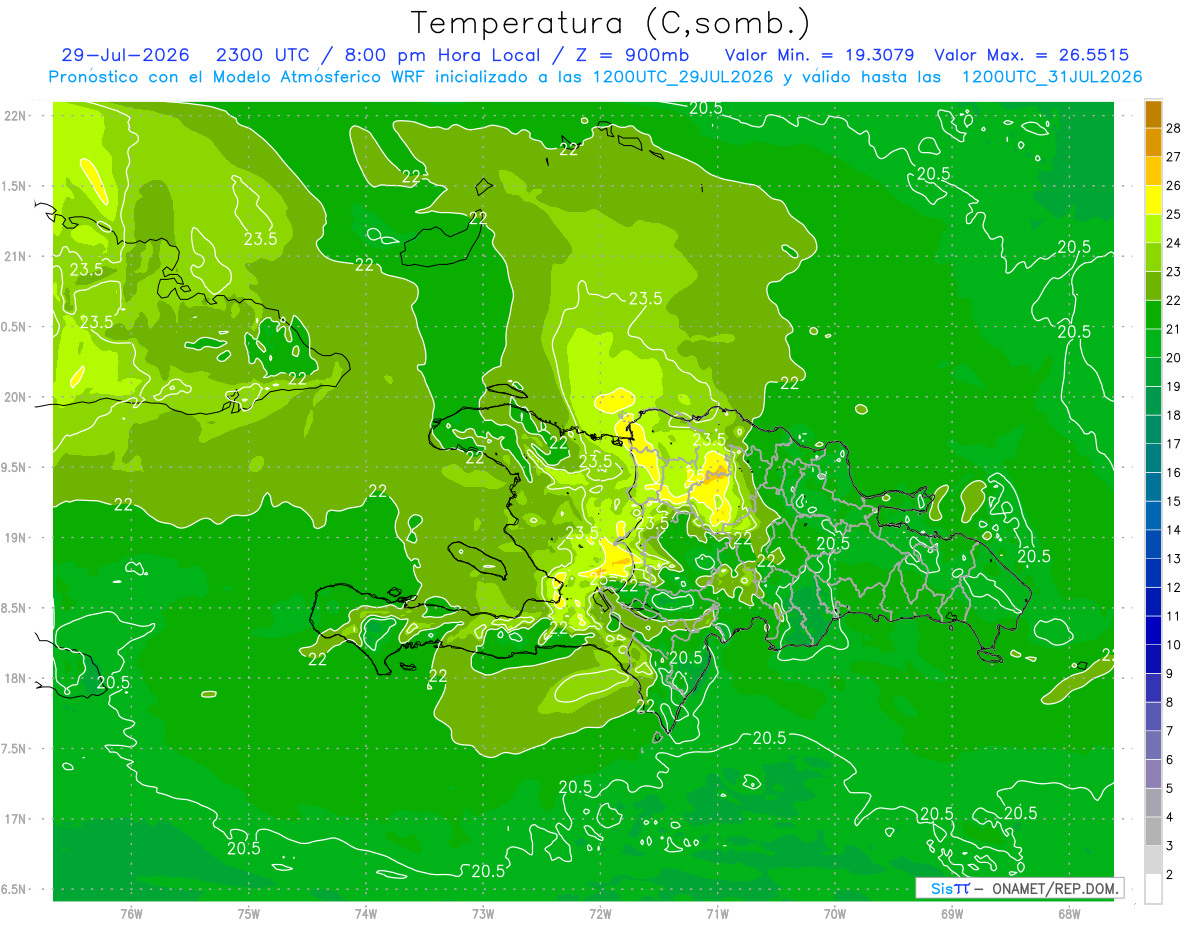The height and width of the screenshot is (927, 1200).
Task: Click the "2300 UTC" time label
Action: coord(265,55)
